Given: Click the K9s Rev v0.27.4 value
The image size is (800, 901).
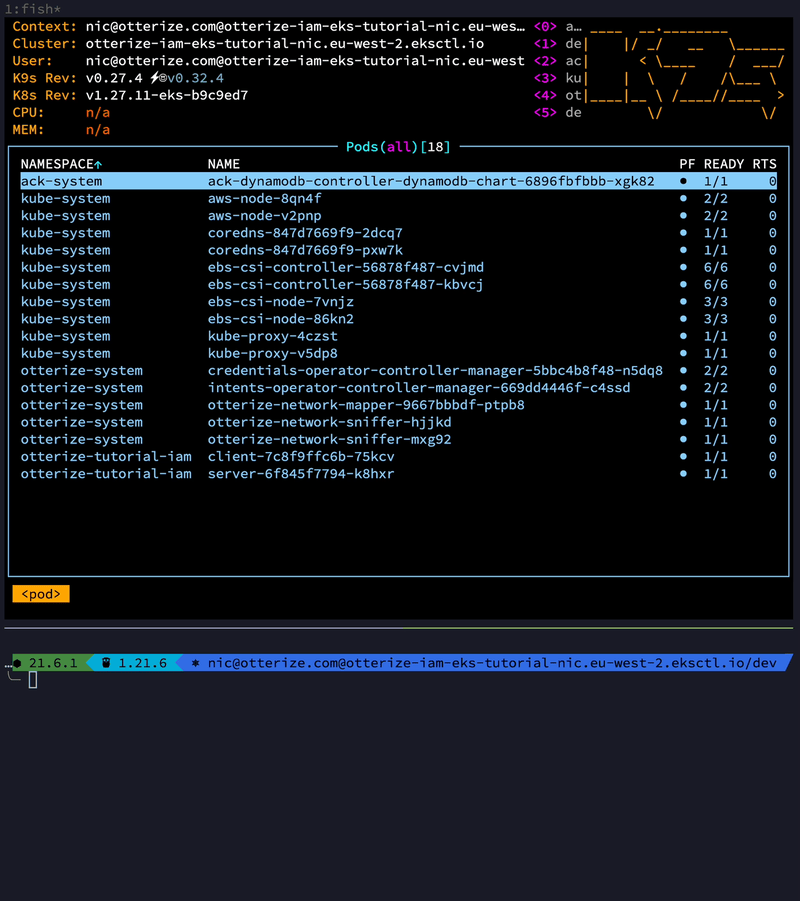Looking at the screenshot, I should pos(114,78).
